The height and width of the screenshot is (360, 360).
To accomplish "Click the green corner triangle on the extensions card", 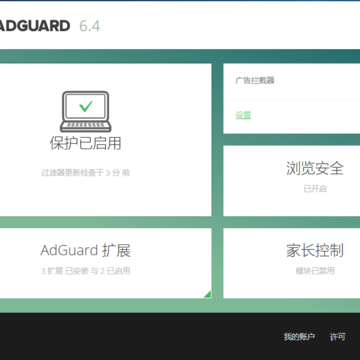I will tap(208, 295).
